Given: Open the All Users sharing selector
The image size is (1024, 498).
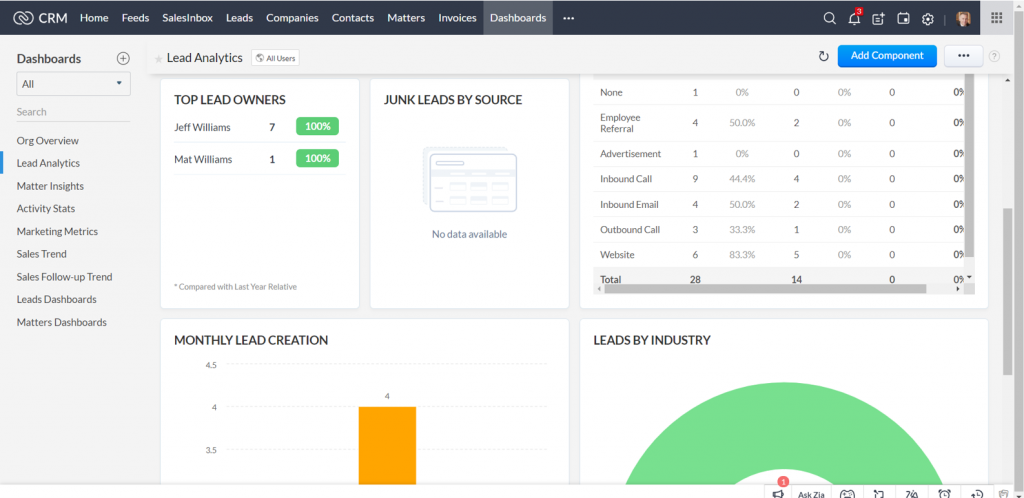Looking at the screenshot, I should pyautogui.click(x=275, y=59).
